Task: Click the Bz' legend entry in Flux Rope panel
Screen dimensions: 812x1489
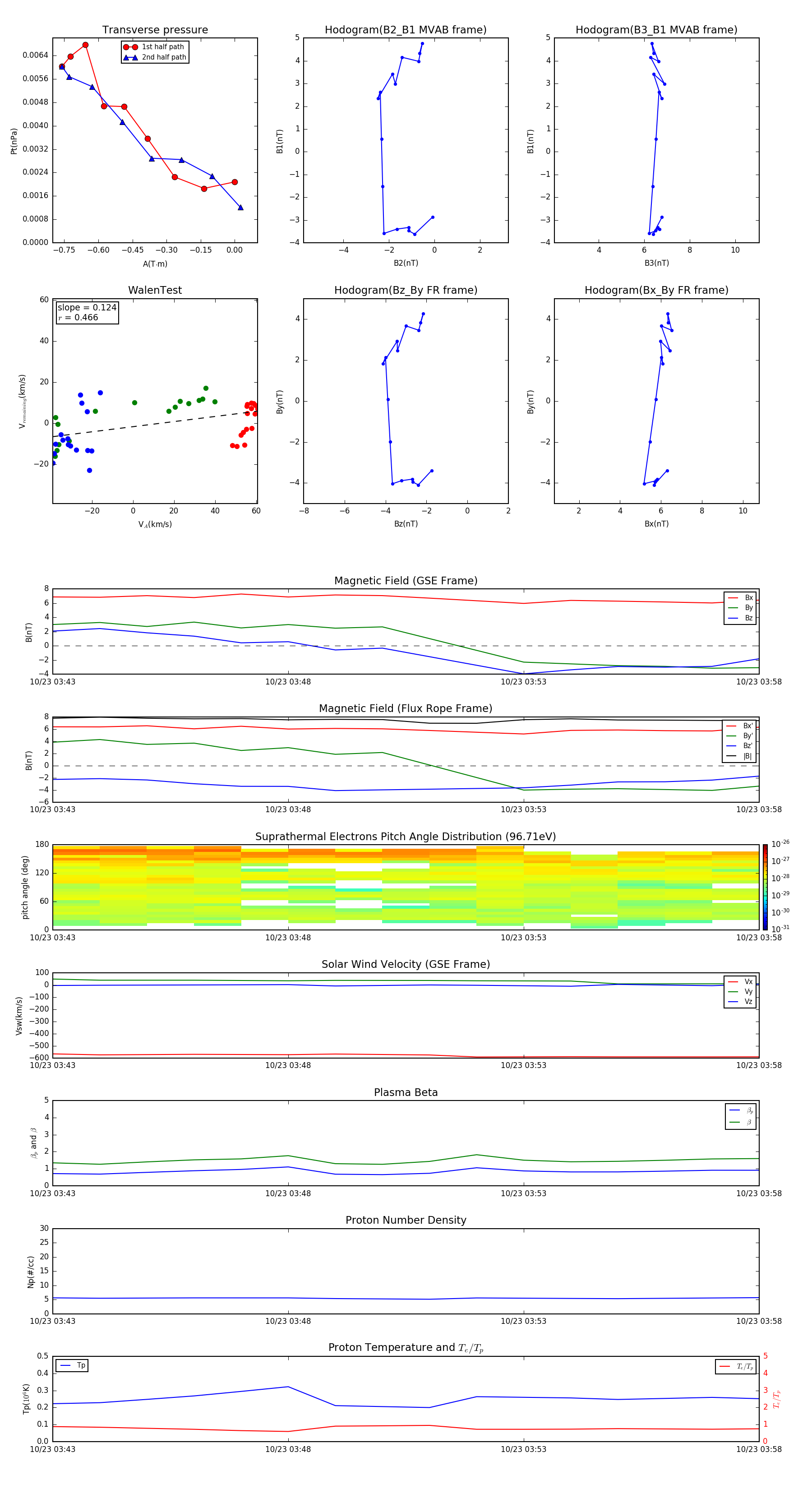Action: pos(739,746)
